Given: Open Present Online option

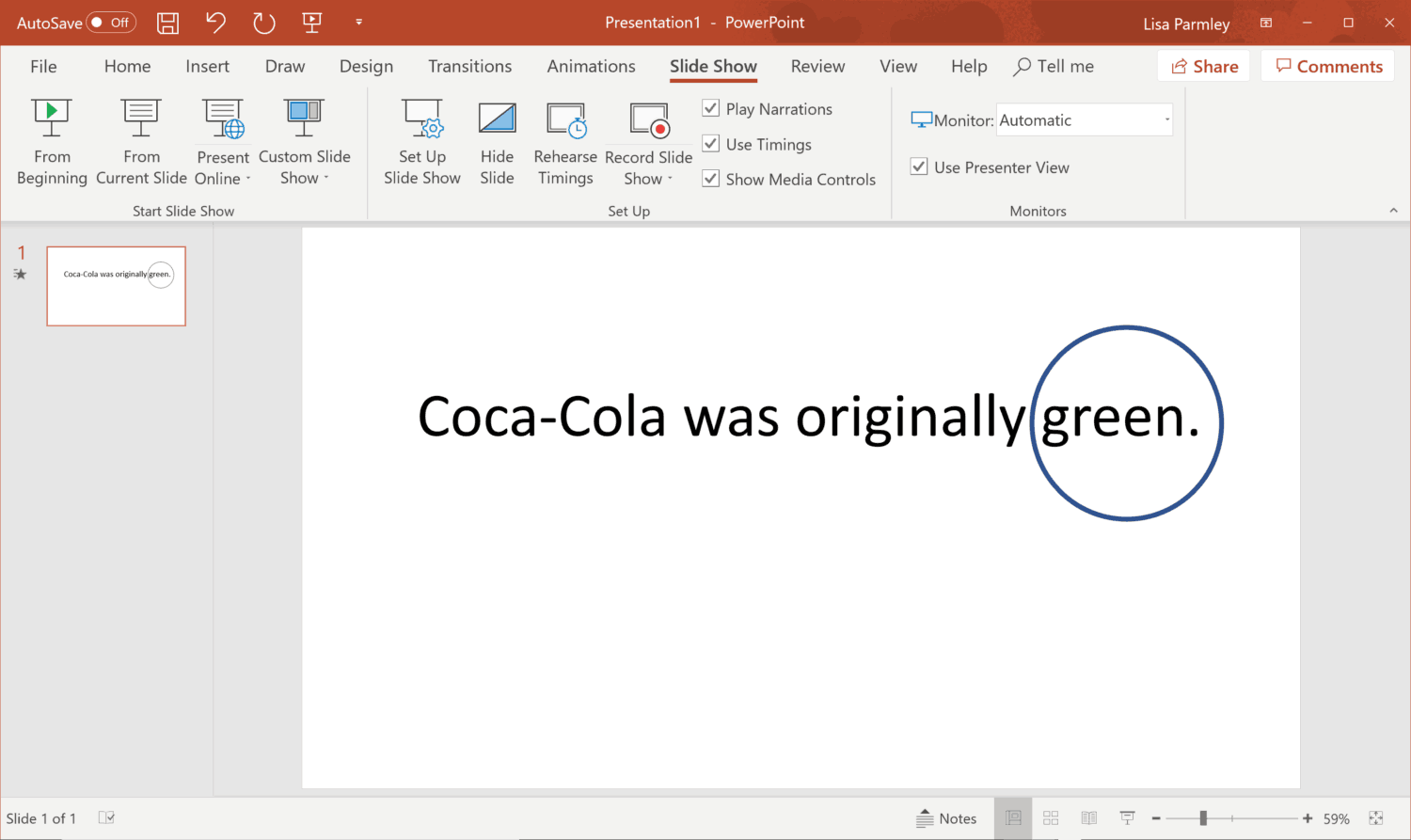Looking at the screenshot, I should 223,141.
